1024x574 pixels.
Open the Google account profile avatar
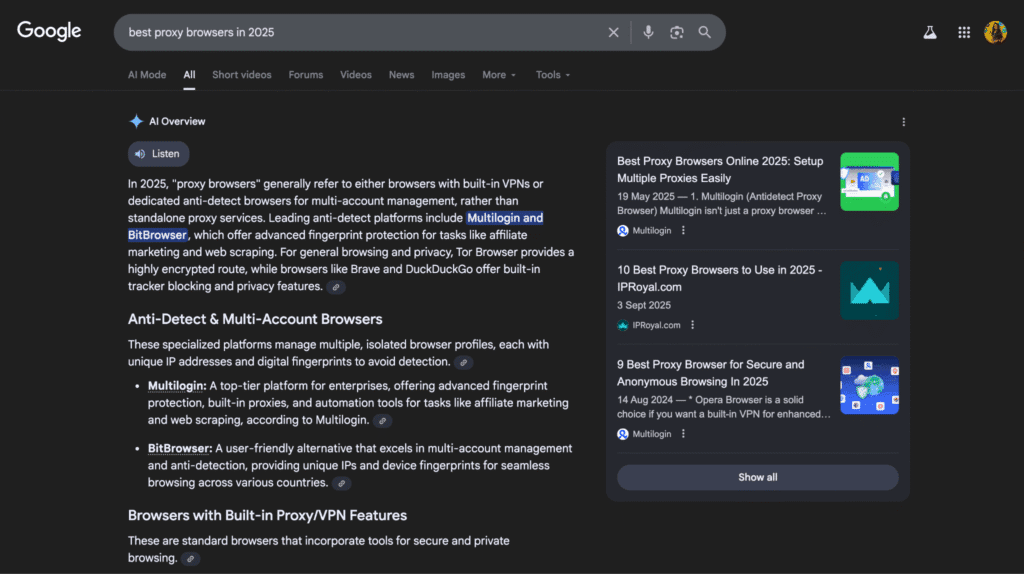[995, 32]
